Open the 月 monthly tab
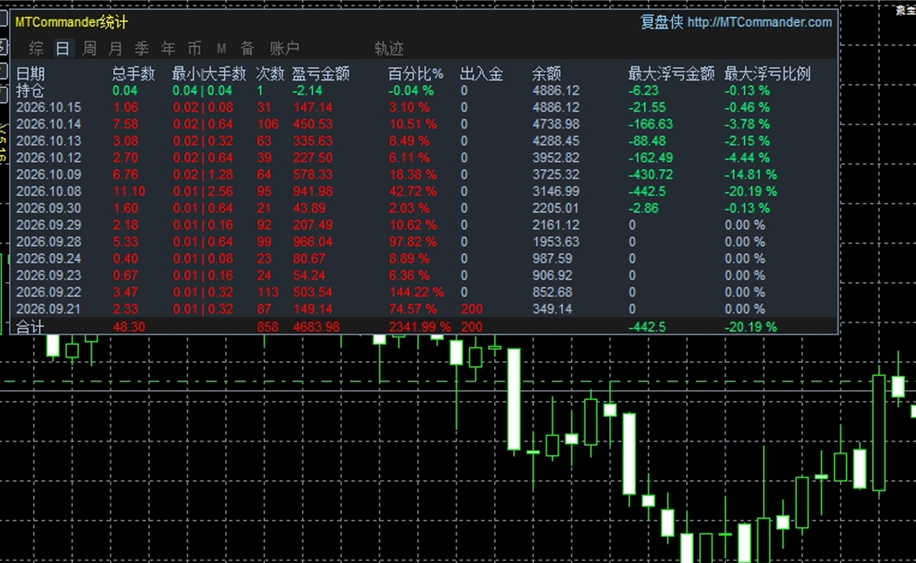The image size is (916, 563). click(116, 48)
